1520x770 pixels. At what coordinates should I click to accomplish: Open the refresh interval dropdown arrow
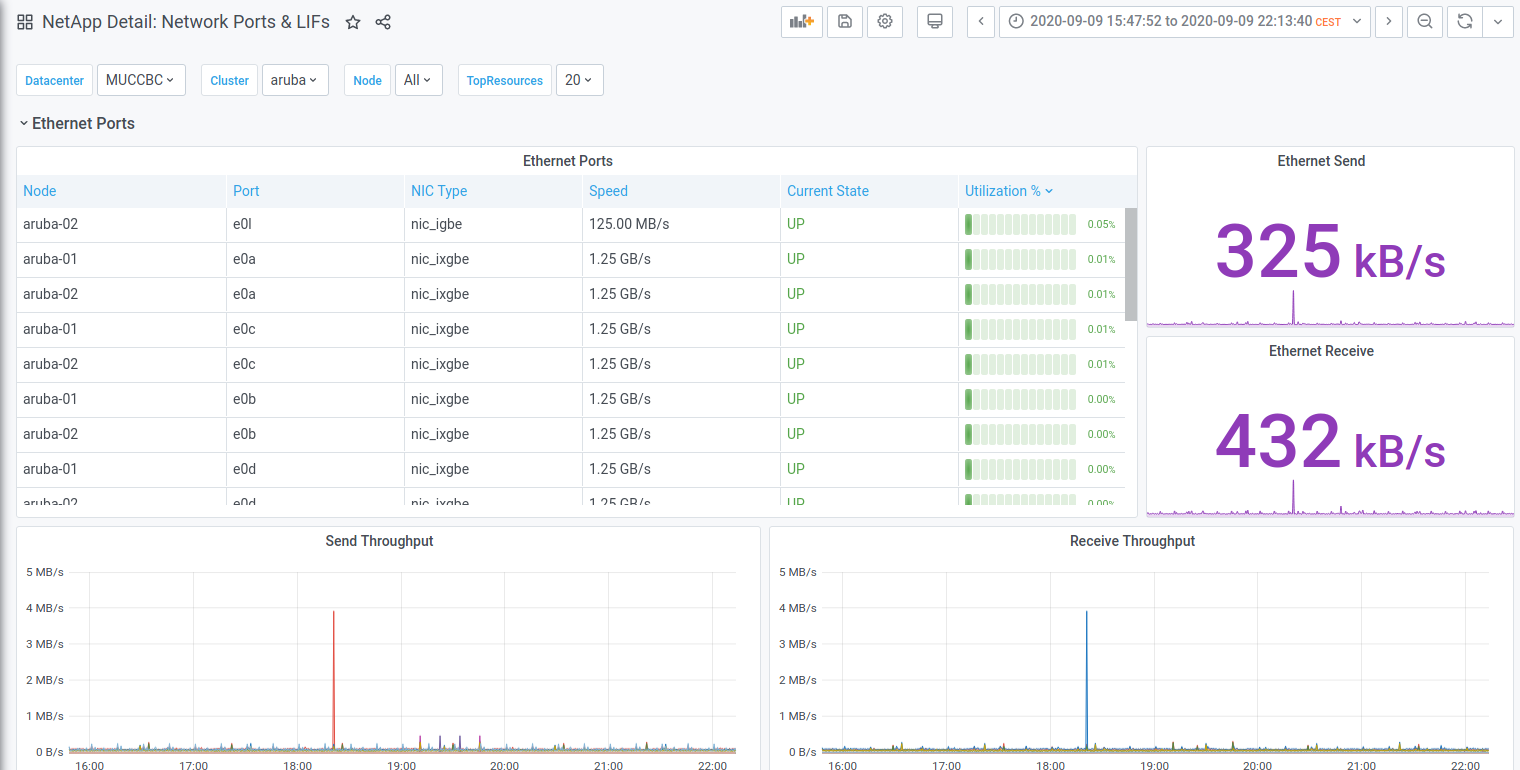(x=1497, y=22)
